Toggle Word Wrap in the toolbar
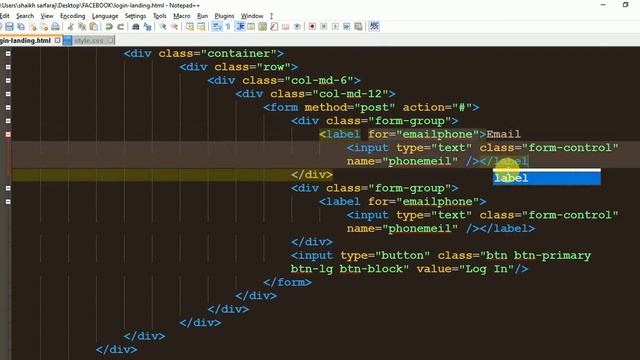 pyautogui.click(x=217, y=27)
